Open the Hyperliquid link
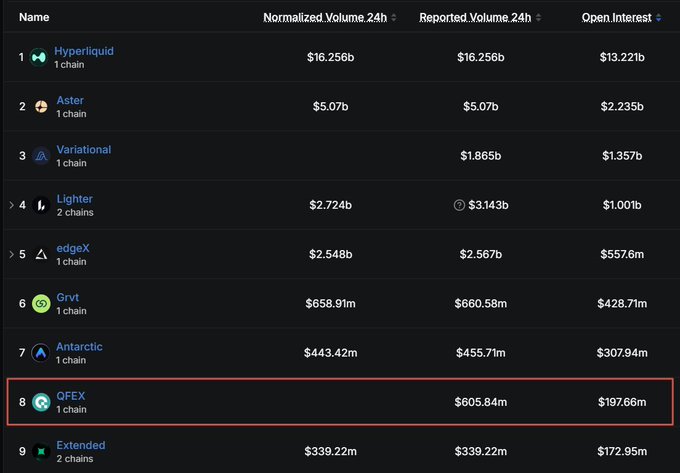 click(x=84, y=51)
